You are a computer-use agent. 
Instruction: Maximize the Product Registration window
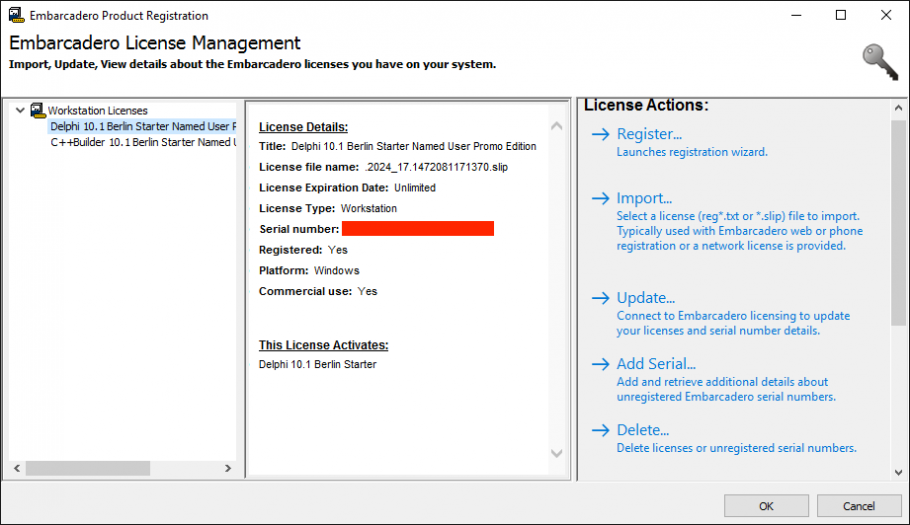tap(841, 15)
